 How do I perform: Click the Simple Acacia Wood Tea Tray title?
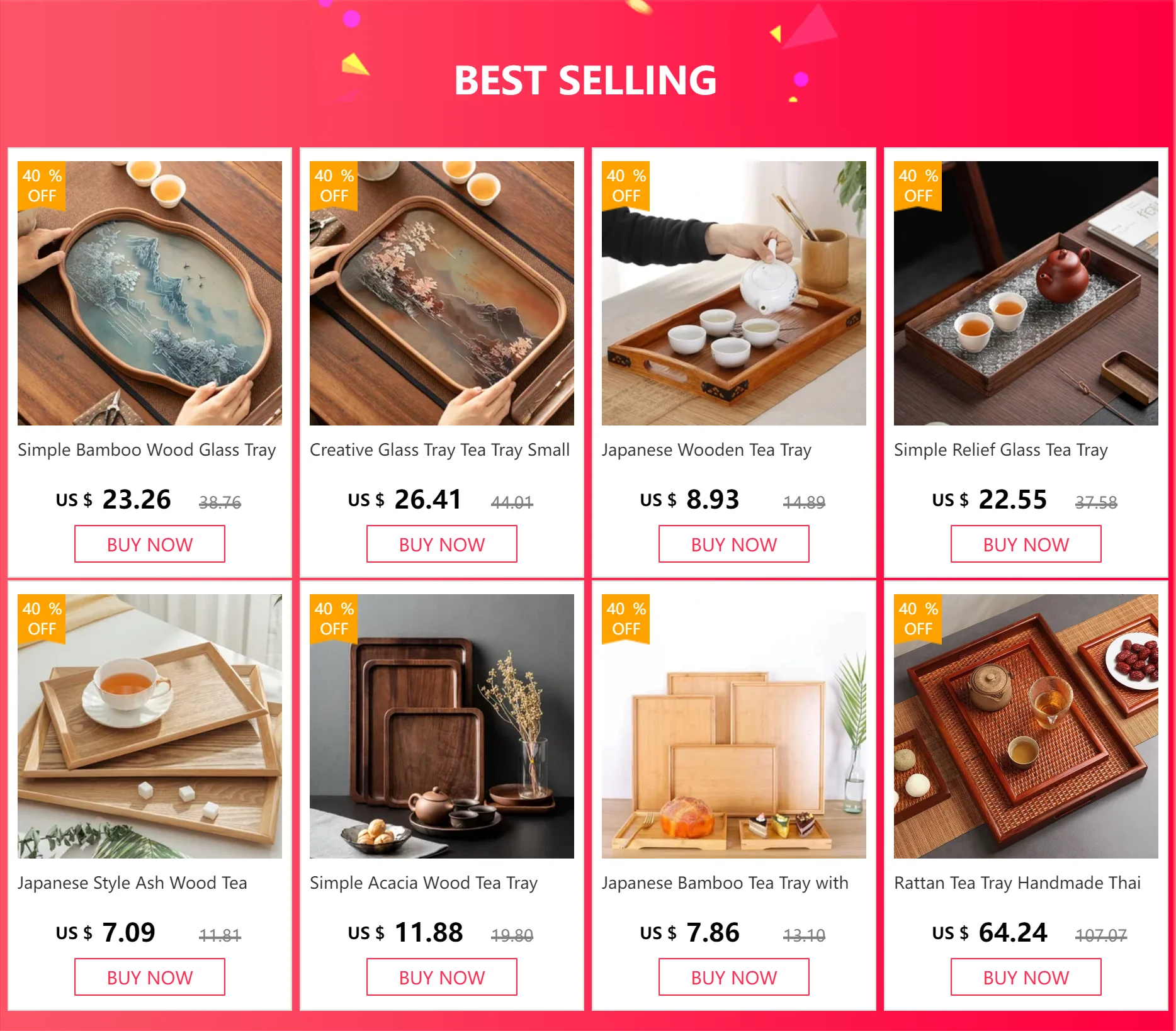(x=424, y=883)
